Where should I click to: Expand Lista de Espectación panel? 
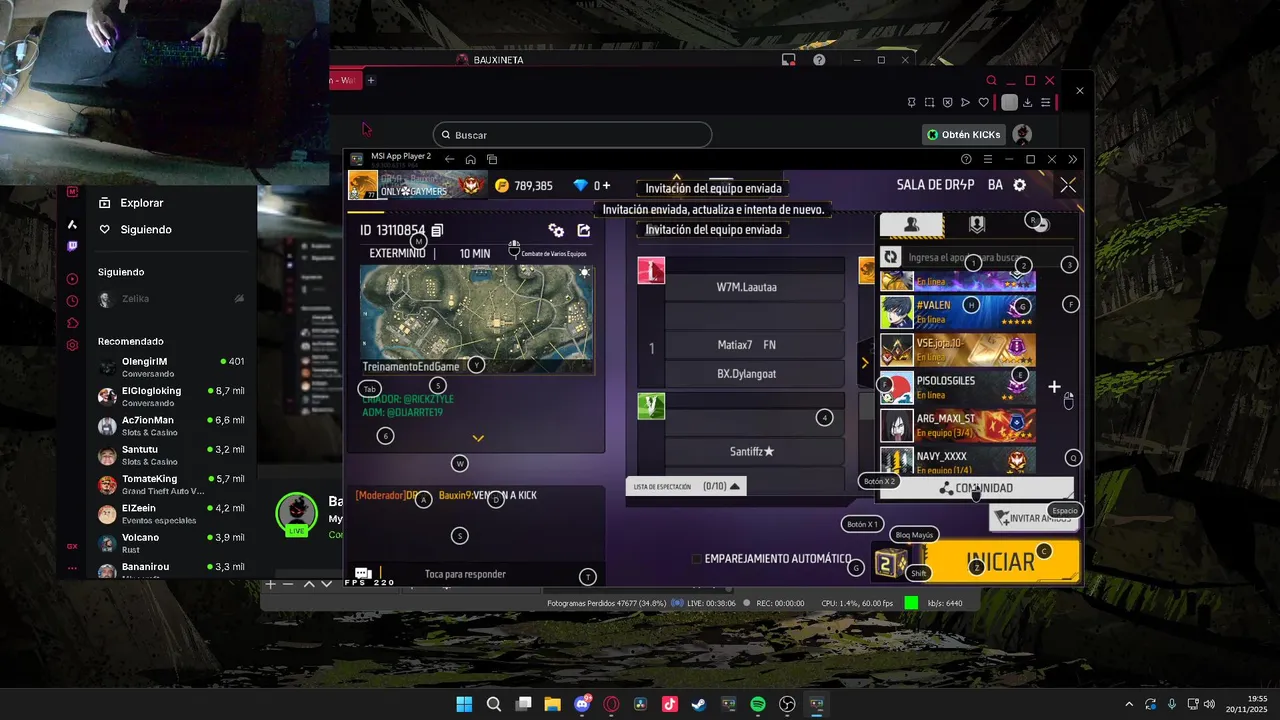[688, 486]
